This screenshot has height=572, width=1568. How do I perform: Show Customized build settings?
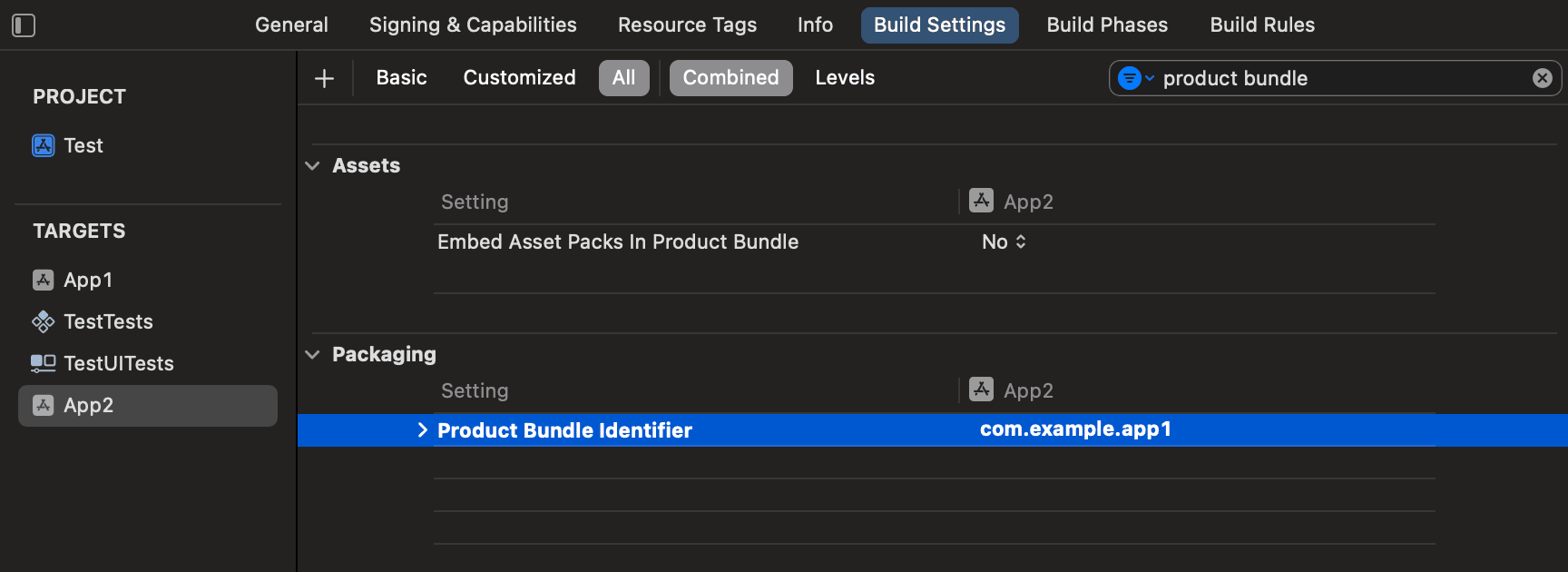click(519, 78)
